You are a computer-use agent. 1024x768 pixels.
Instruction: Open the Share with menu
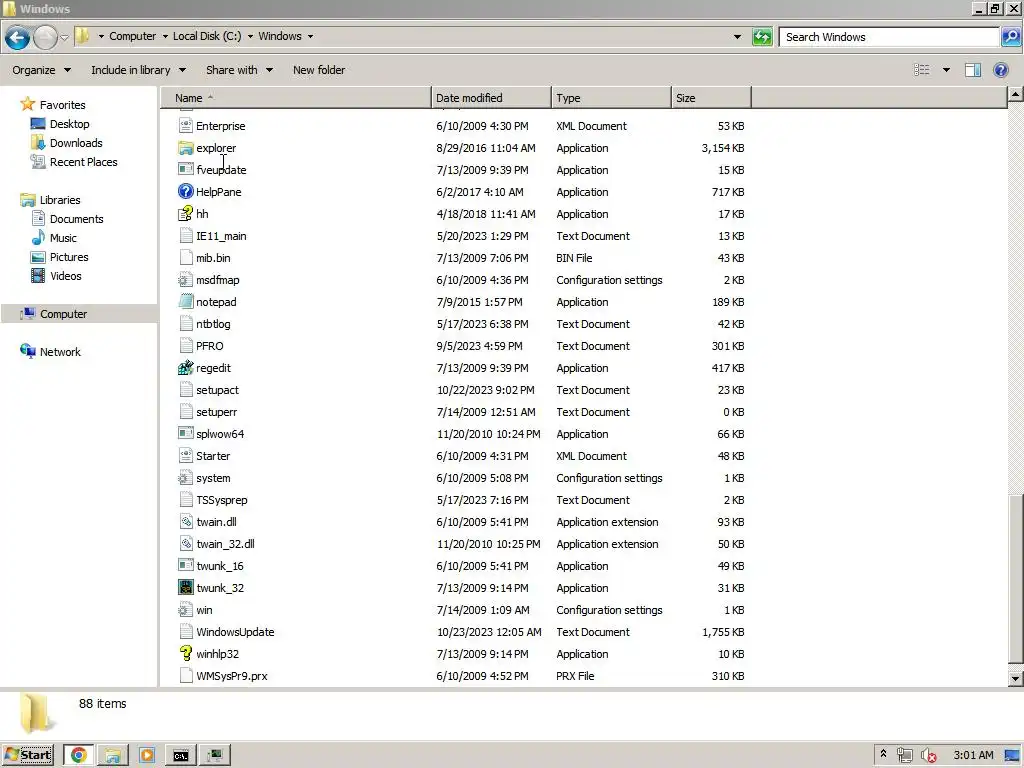[239, 70]
